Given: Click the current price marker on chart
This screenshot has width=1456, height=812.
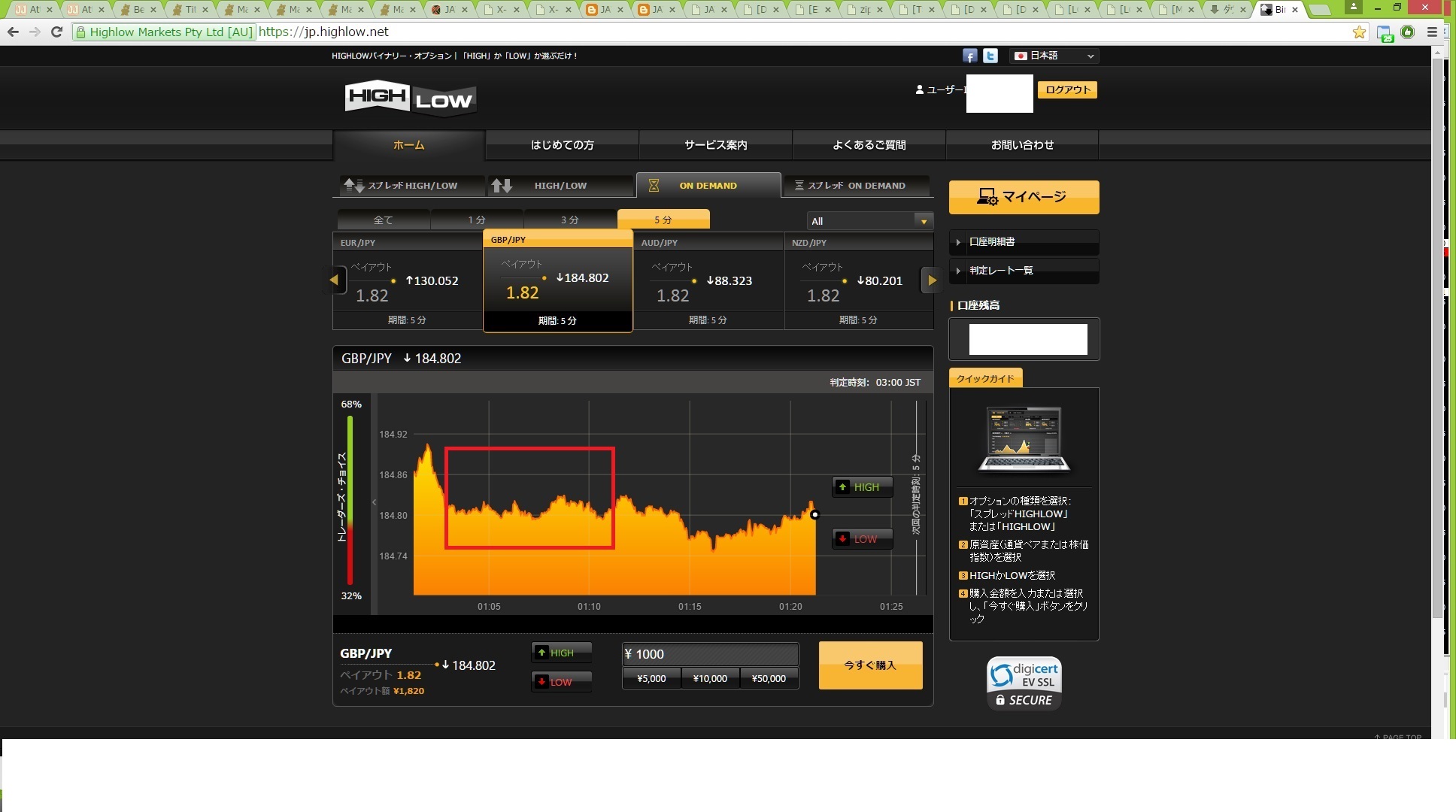Looking at the screenshot, I should point(814,515).
